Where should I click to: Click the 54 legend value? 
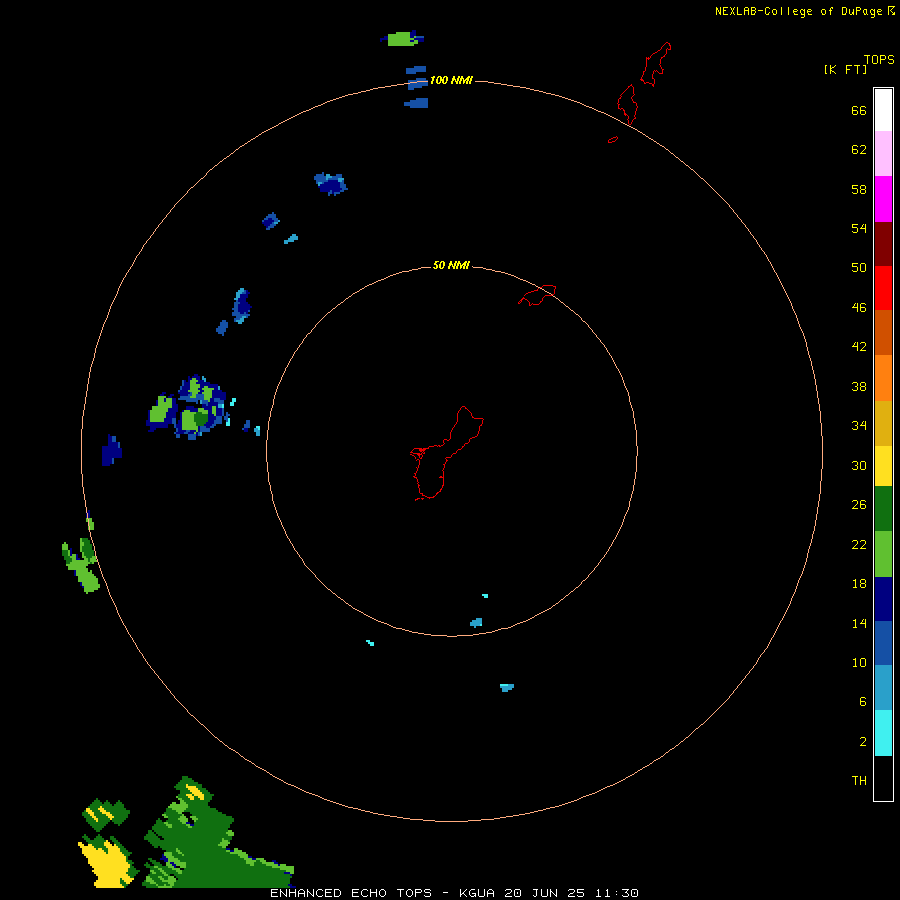pos(859,228)
